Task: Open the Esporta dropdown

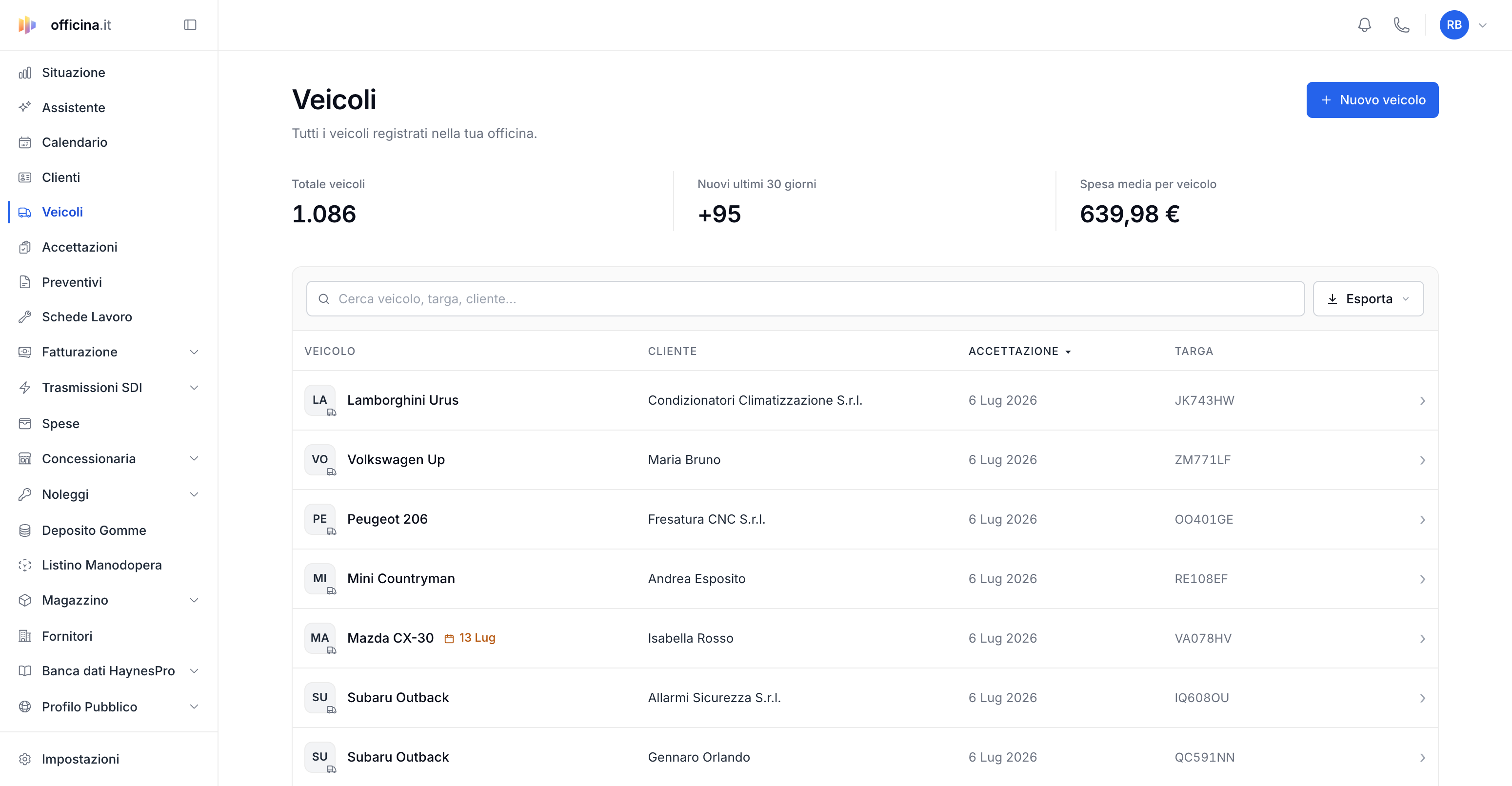Action: 1368,298
